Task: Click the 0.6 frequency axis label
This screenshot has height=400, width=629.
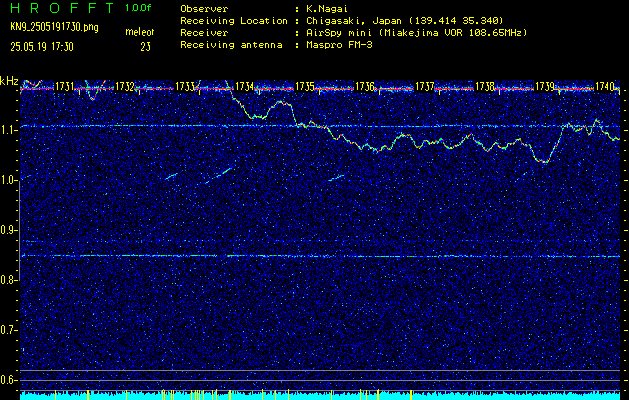Action: 9,380
